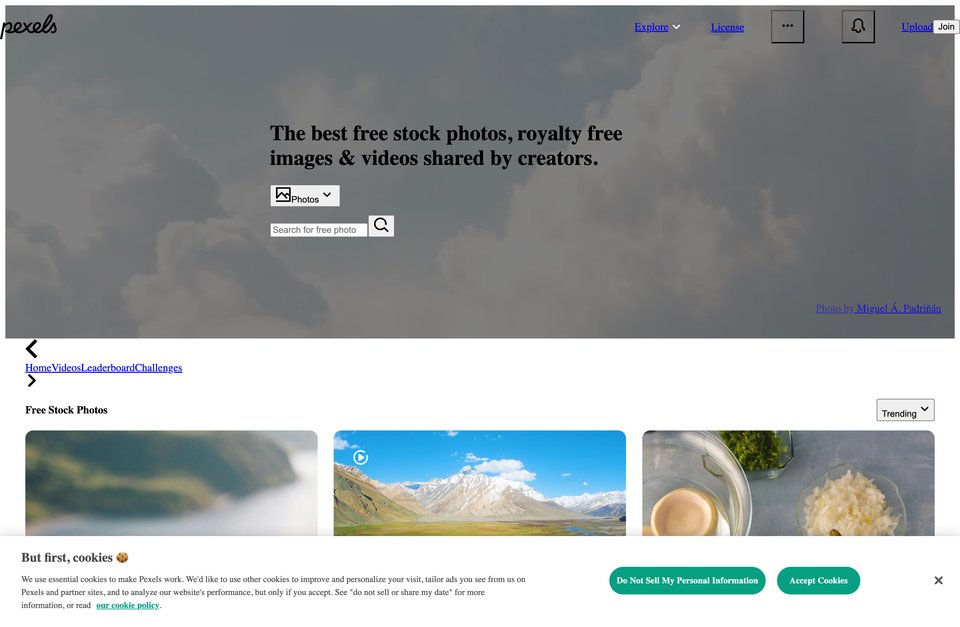Open the bowls of food photo thumbnail
The width and height of the screenshot is (960, 627).
789,484
